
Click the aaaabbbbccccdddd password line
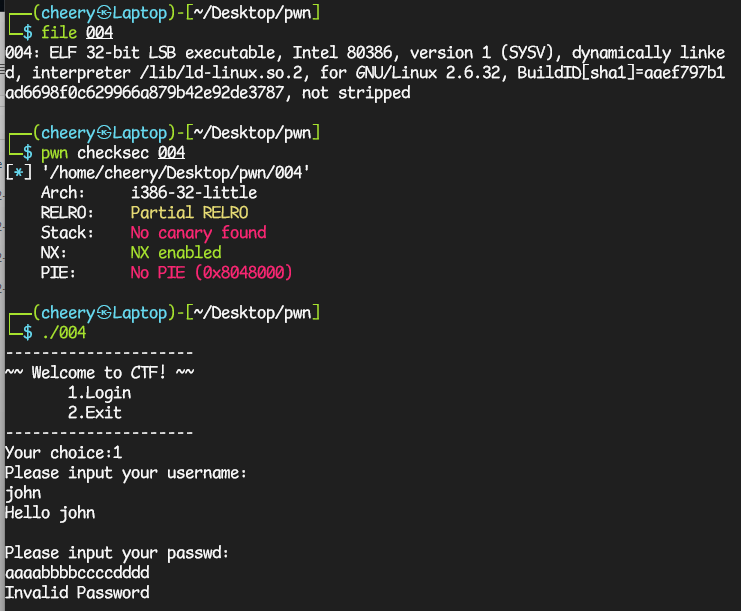(x=78, y=573)
